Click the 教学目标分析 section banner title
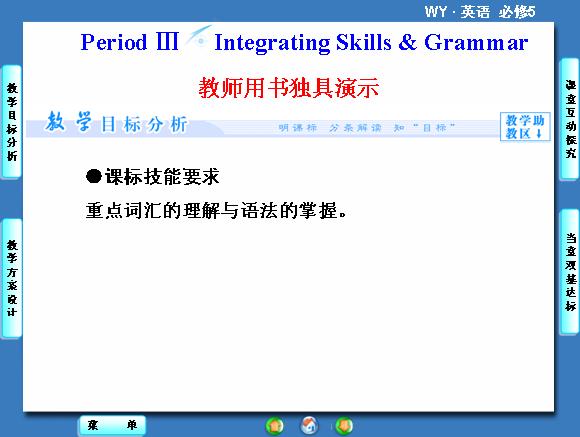 [x=116, y=123]
